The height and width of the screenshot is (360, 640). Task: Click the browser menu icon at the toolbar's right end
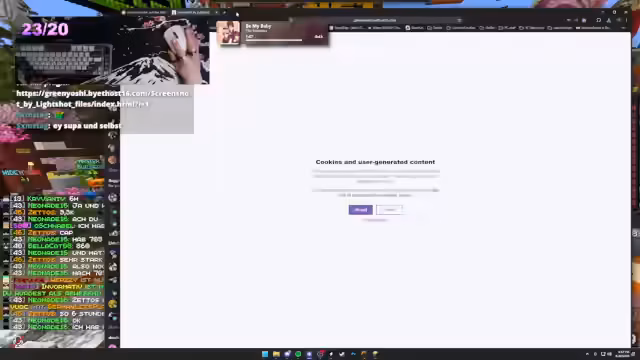tap(627, 20)
